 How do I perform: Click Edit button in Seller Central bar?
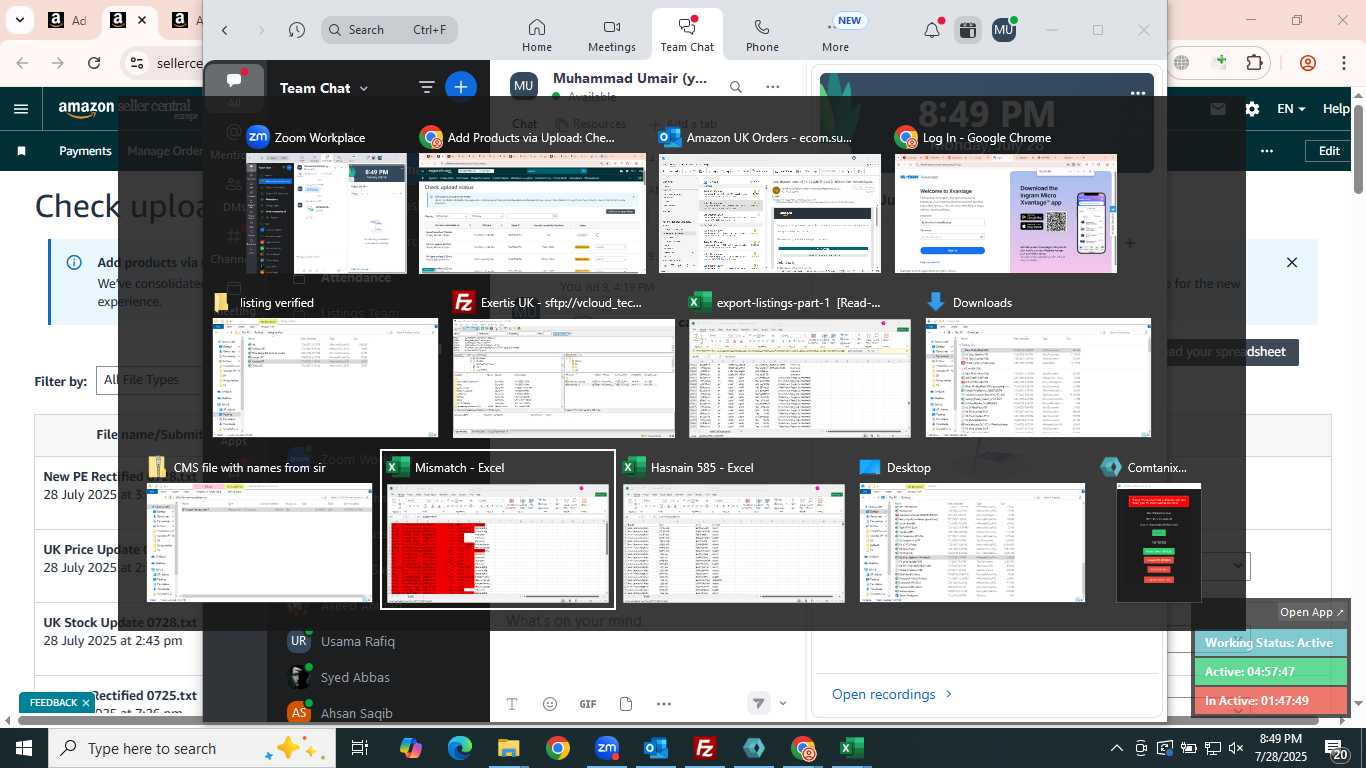point(1329,151)
